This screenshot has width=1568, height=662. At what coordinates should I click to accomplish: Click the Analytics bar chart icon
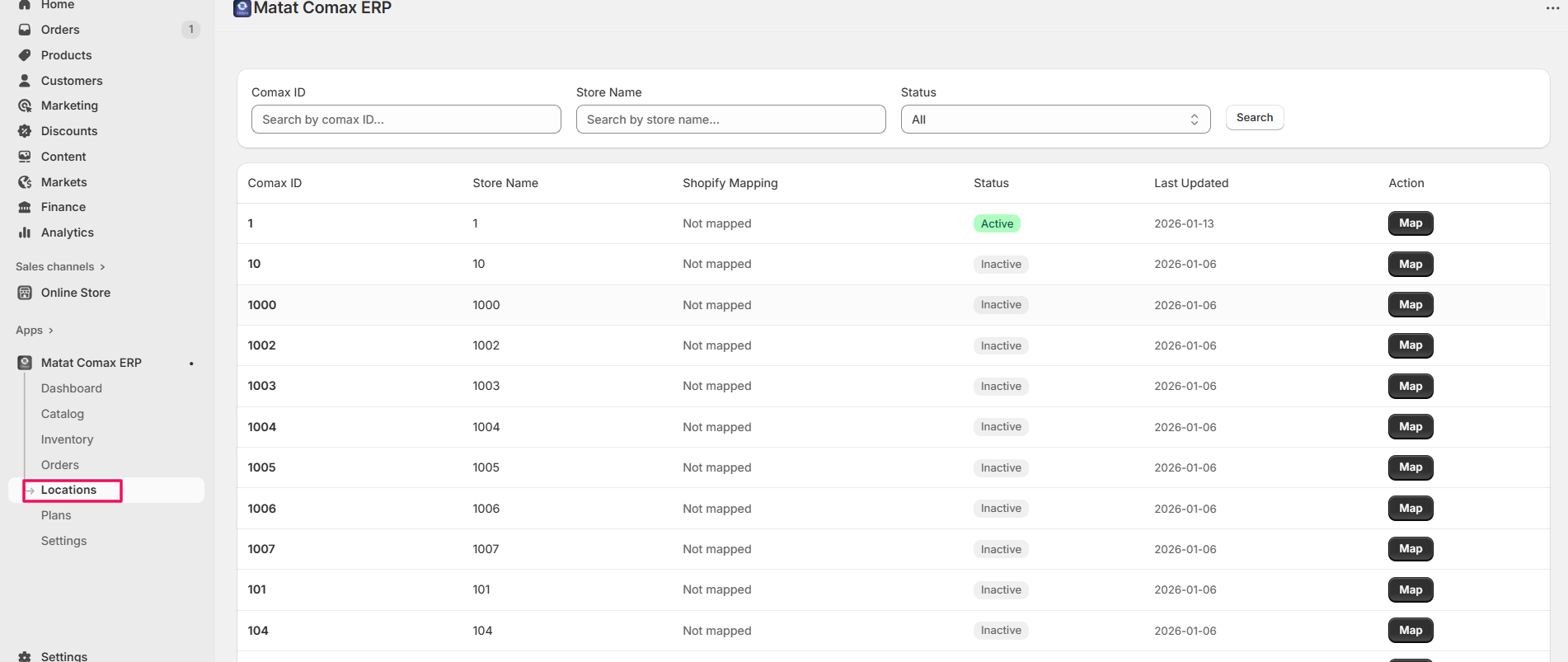coord(25,232)
